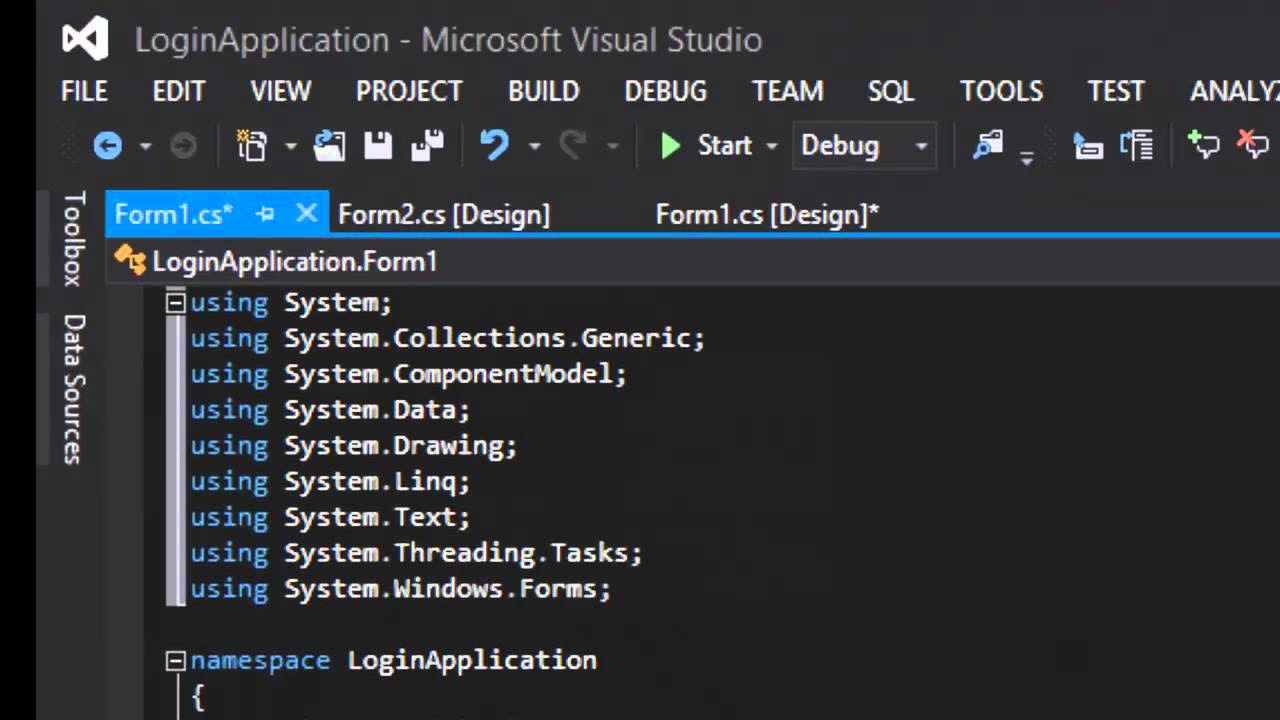Click the comment icon with green plus

click(x=1203, y=146)
